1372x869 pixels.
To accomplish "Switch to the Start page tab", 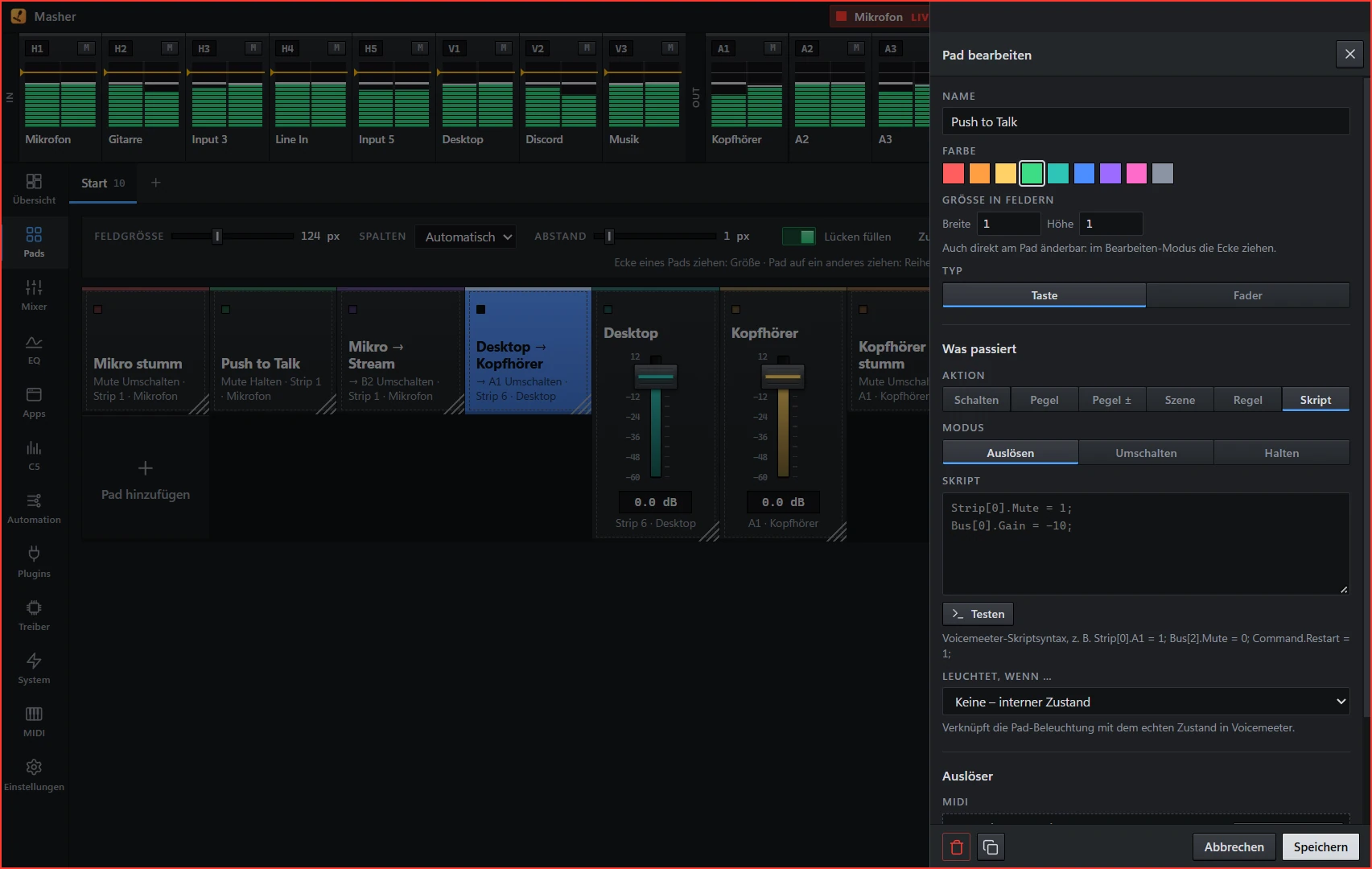I will pos(103,183).
